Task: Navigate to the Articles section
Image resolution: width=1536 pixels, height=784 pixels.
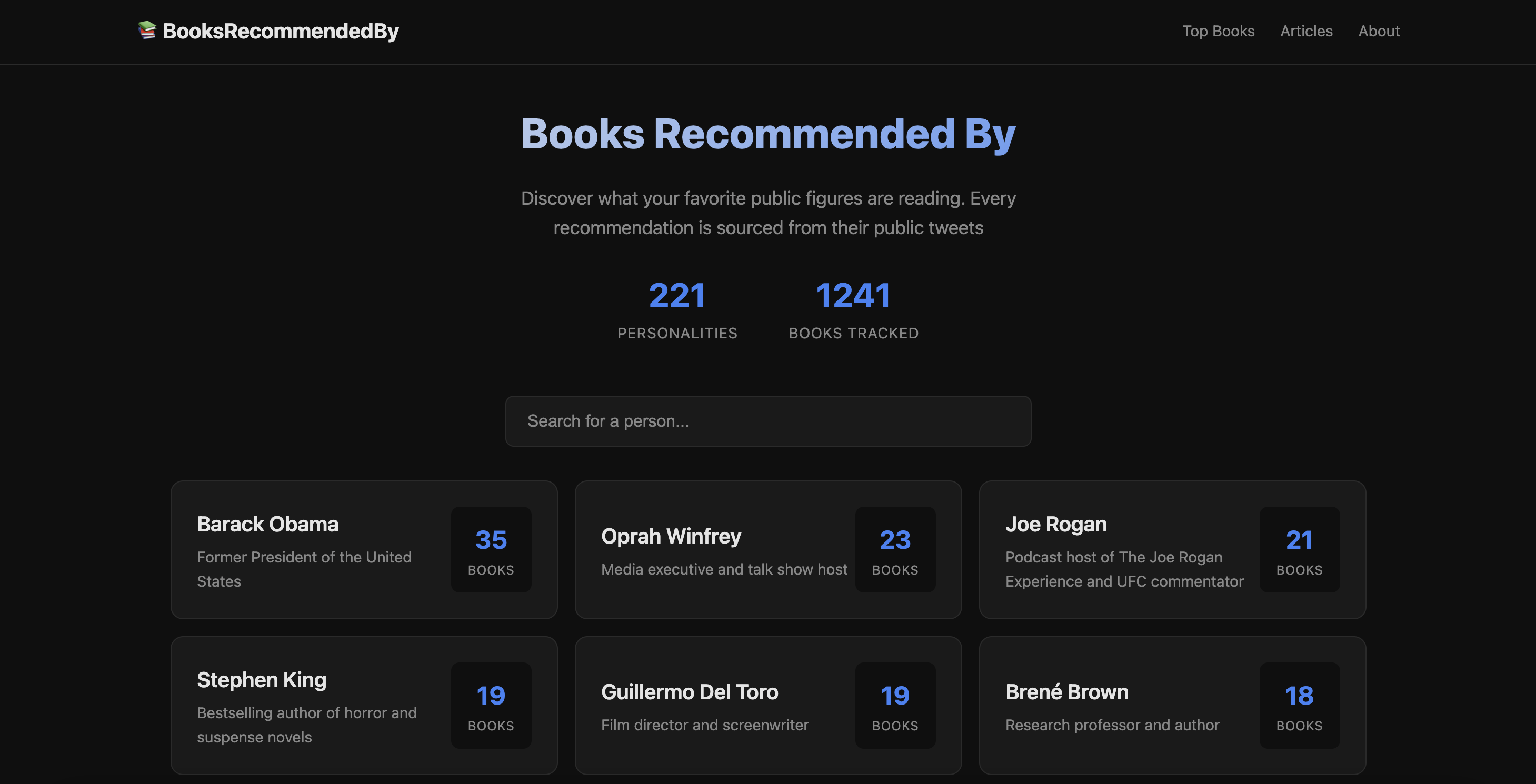Action: pyautogui.click(x=1306, y=31)
